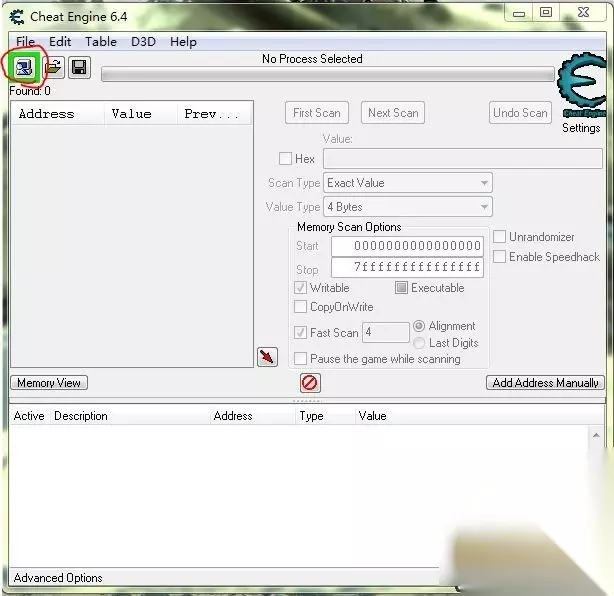Enable Pause the game while scanning

point(300,359)
